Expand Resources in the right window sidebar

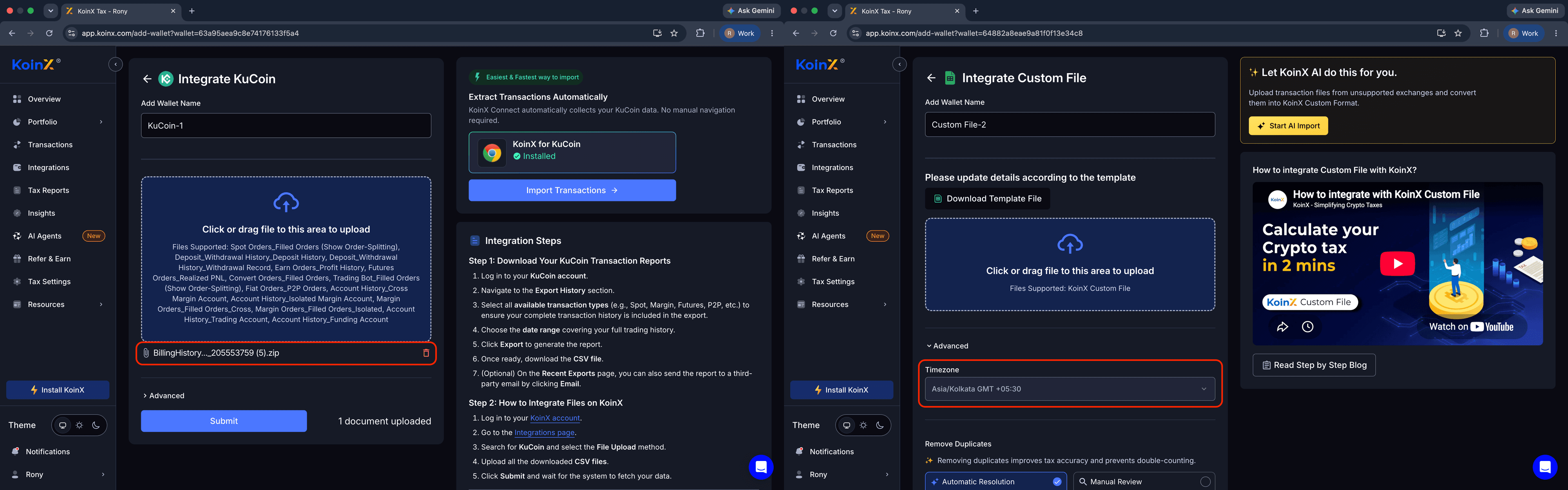point(842,304)
